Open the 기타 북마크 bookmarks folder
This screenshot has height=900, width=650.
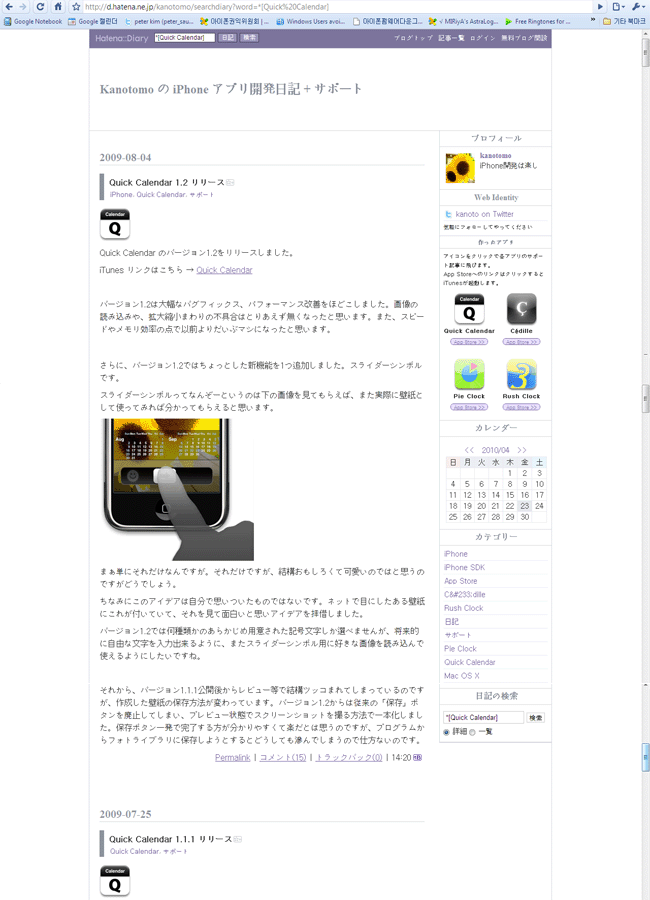coord(624,21)
